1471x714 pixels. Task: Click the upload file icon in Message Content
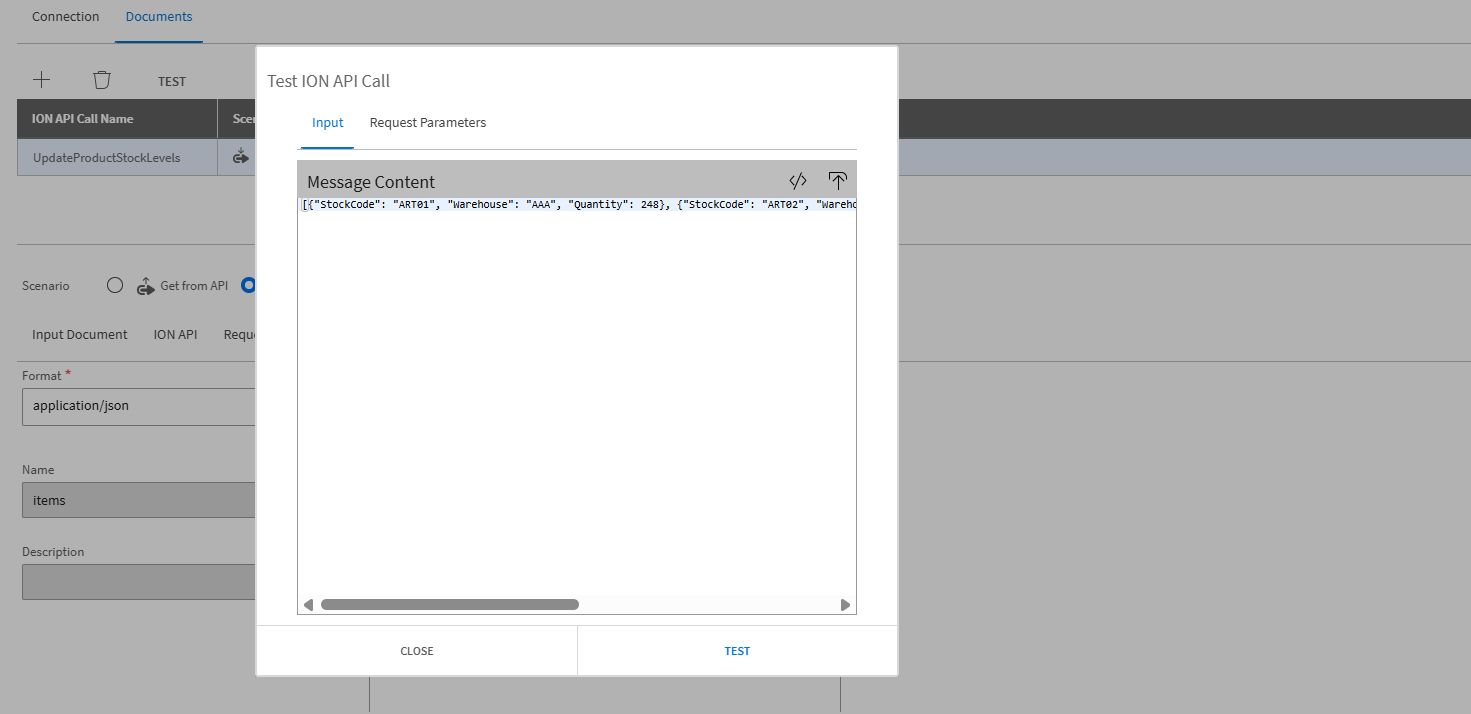(838, 181)
